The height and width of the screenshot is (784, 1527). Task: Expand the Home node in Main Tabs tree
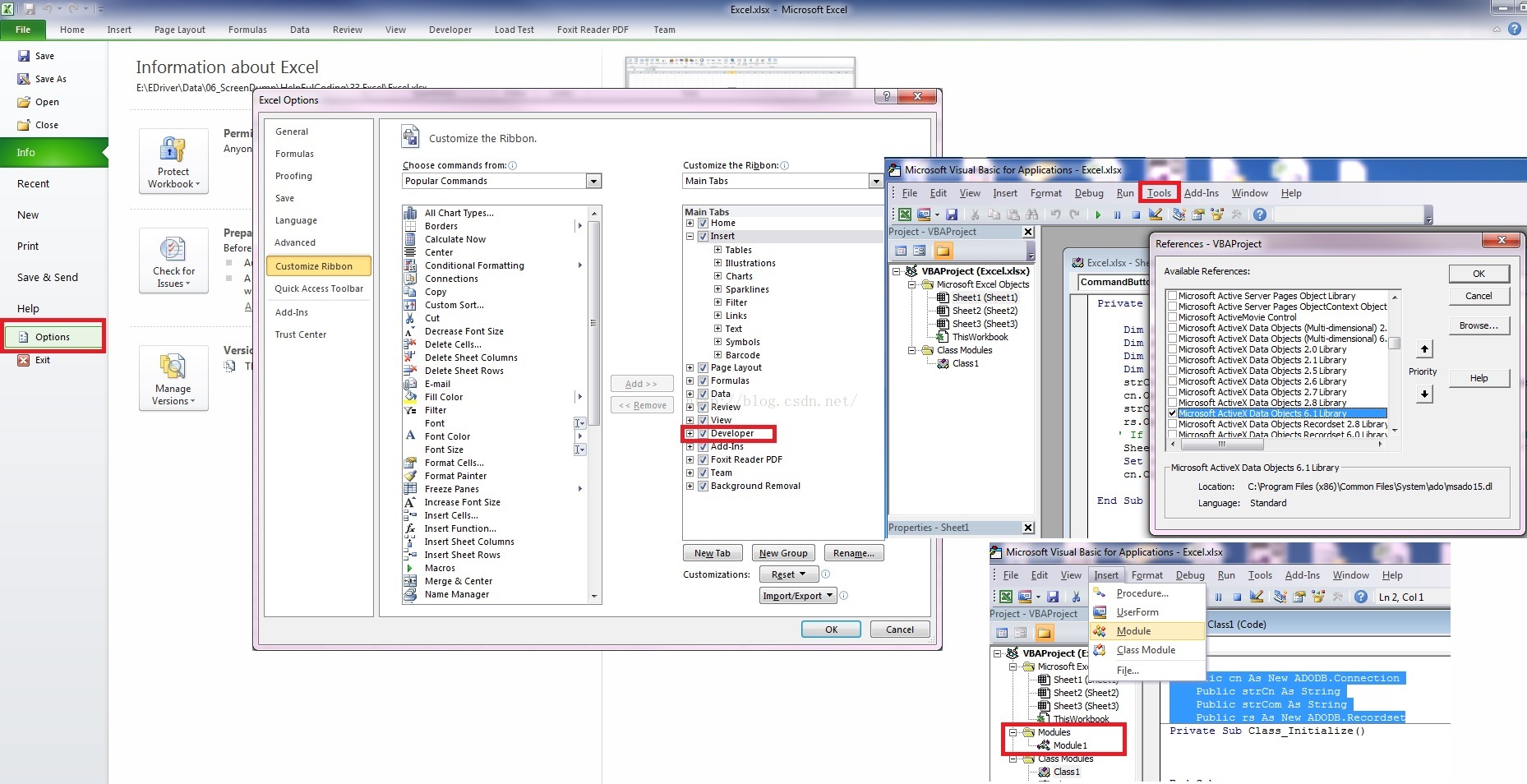coord(690,223)
